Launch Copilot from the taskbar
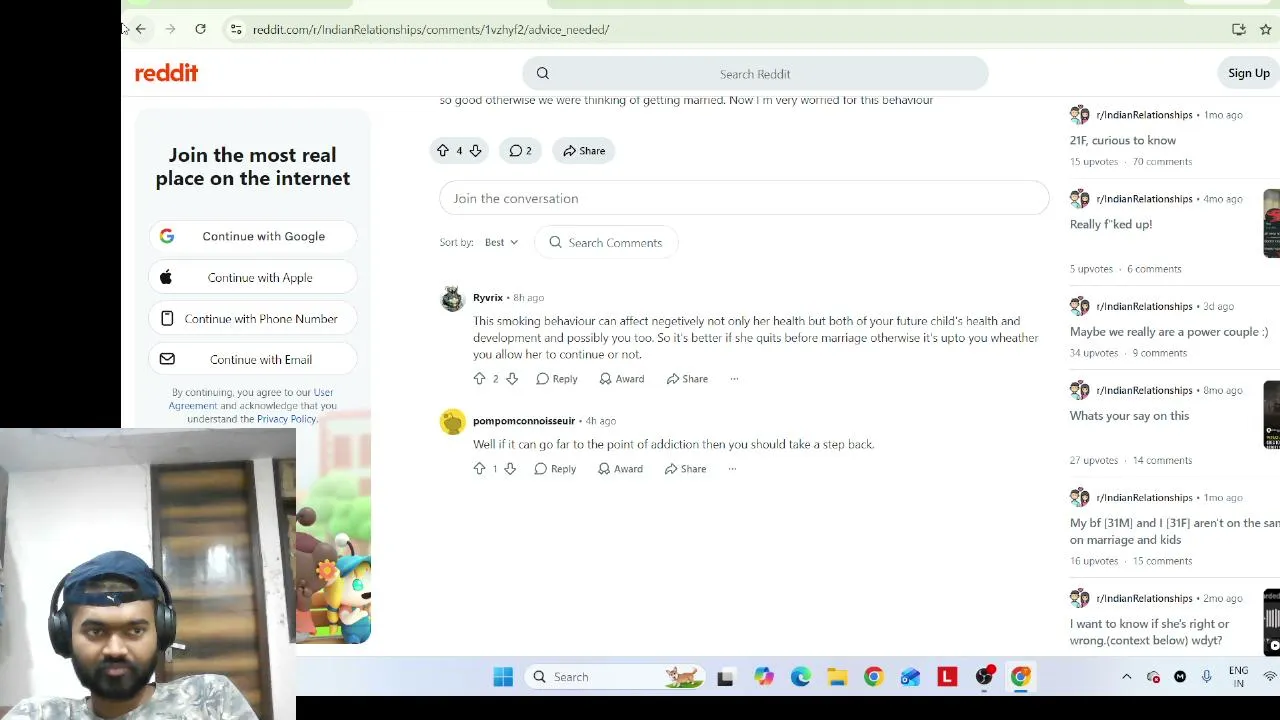The image size is (1280, 720). click(x=764, y=677)
